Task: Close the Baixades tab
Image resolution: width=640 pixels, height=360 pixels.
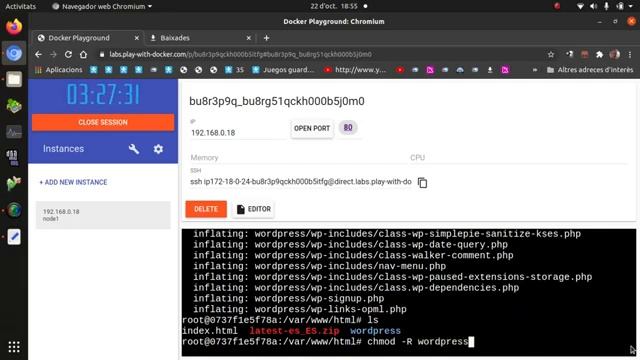Action: point(249,38)
